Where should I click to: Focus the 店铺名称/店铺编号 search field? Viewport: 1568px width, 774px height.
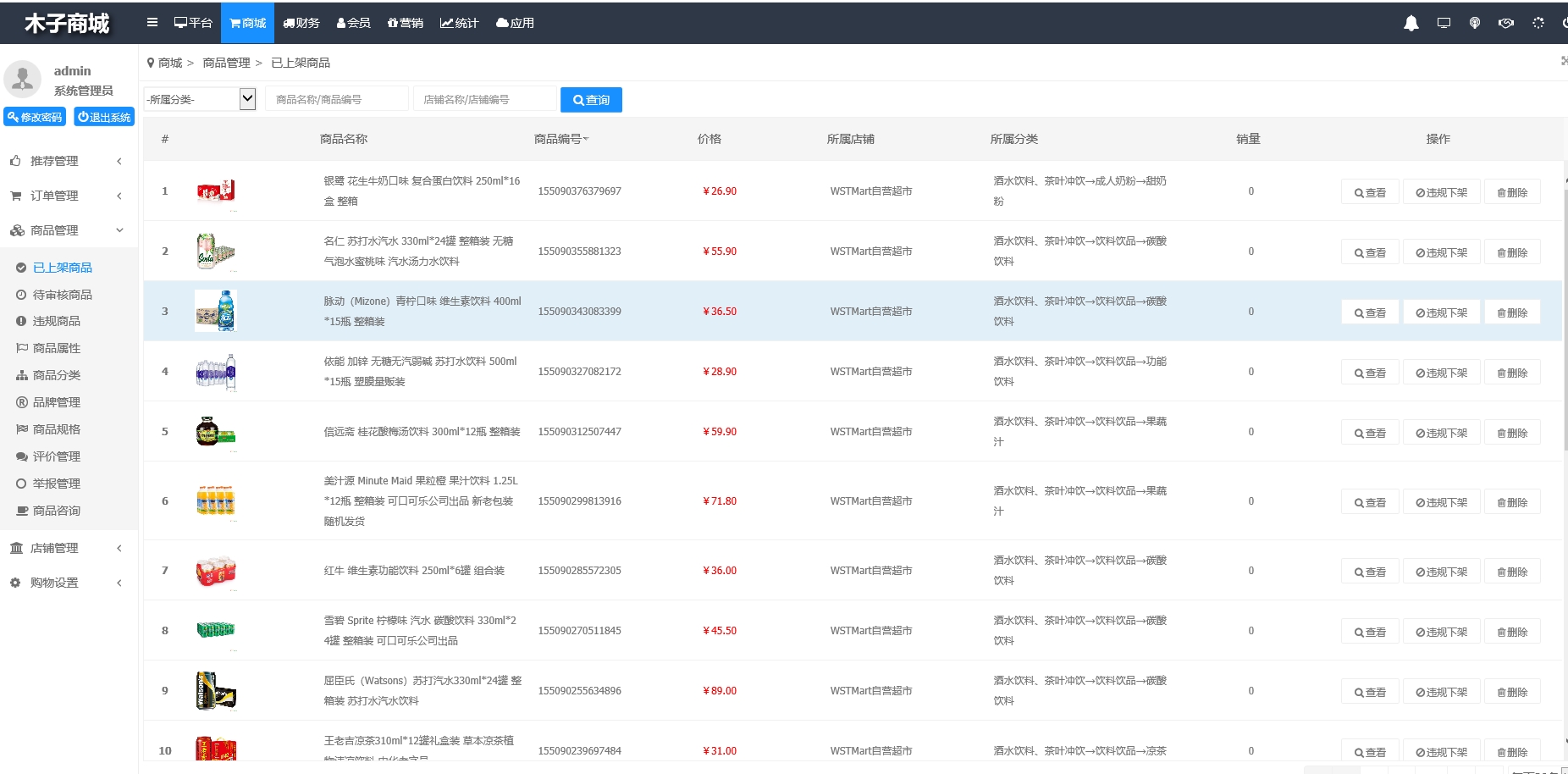point(485,99)
